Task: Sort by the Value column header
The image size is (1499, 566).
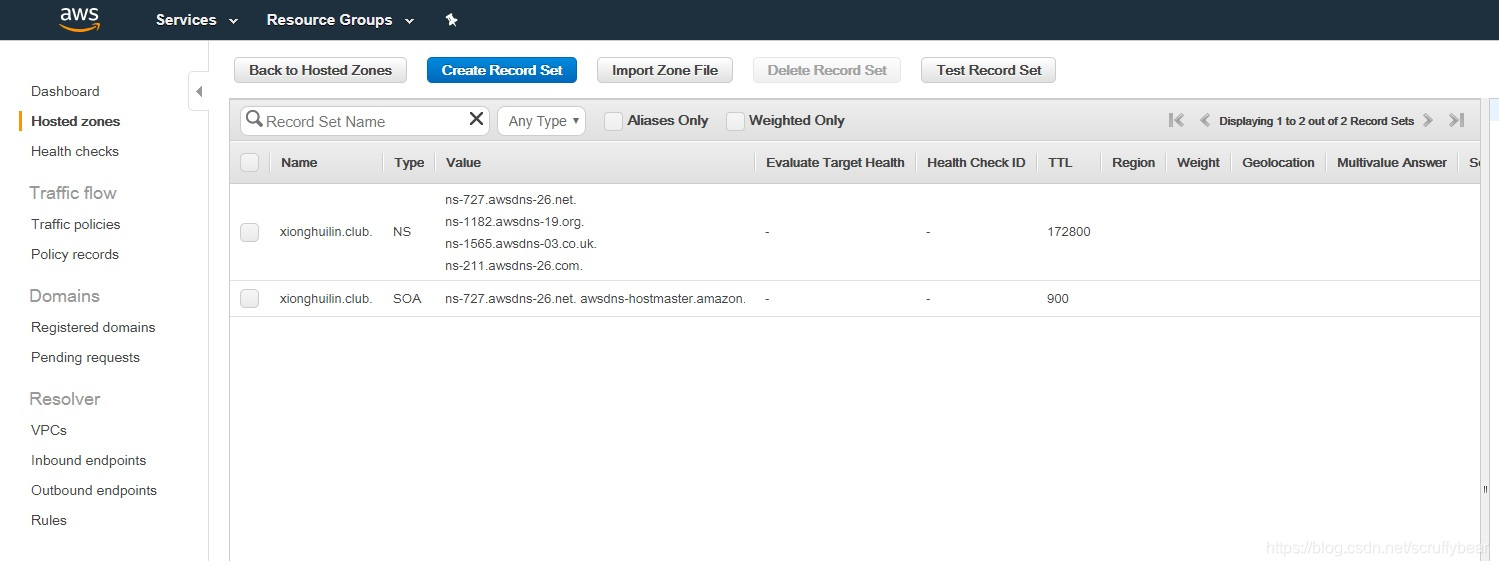Action: (x=463, y=162)
